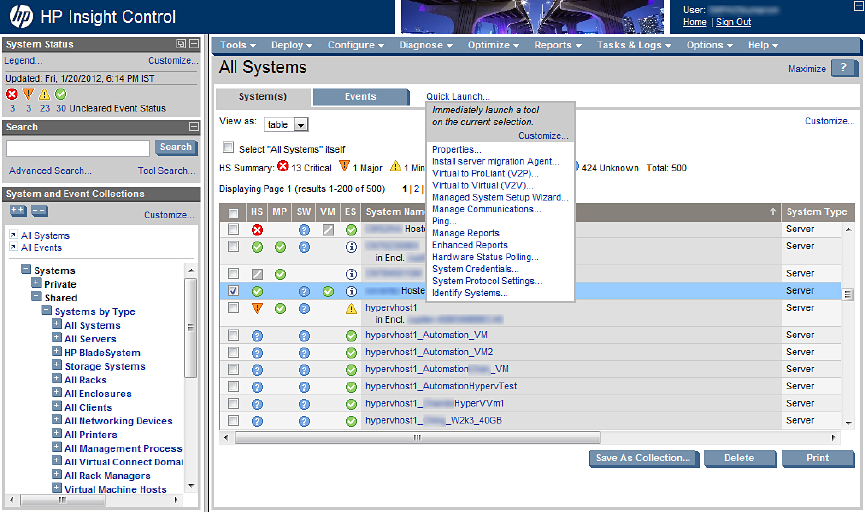Viewport: 865px width, 512px height.
Task: Open the Deploy menu
Action: pyautogui.click(x=291, y=45)
